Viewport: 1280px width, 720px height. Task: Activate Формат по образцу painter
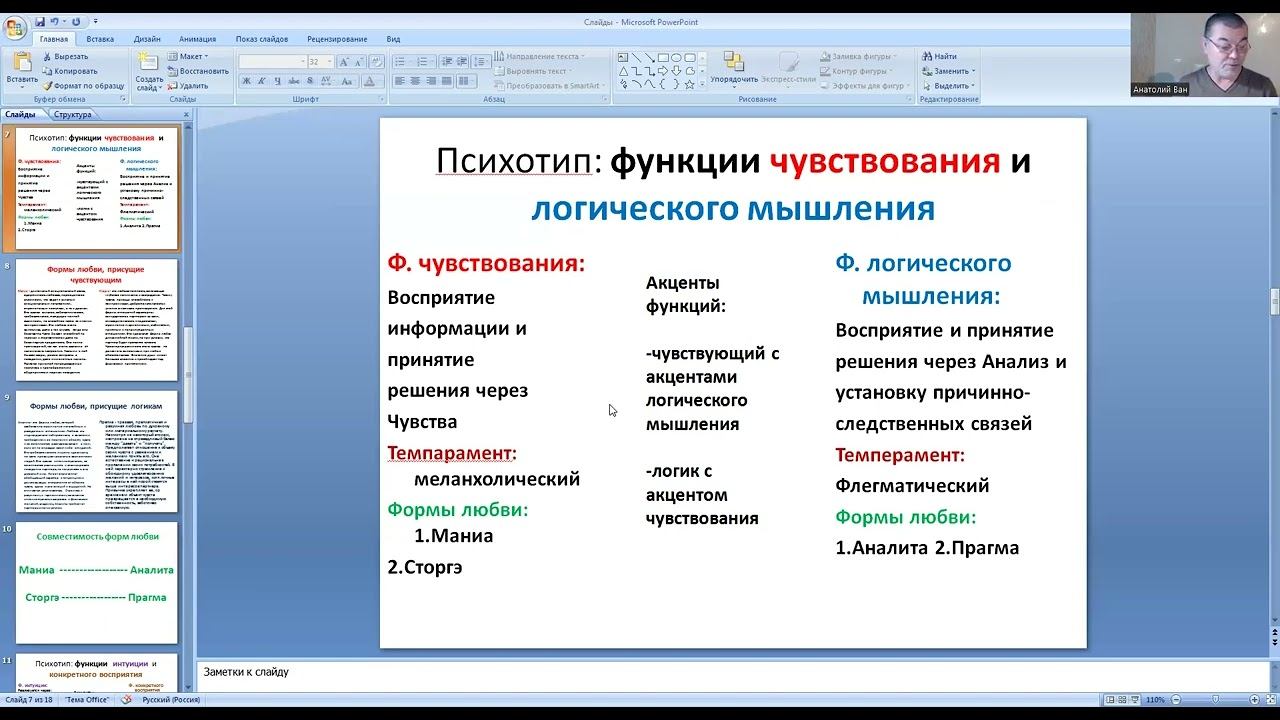(x=83, y=86)
